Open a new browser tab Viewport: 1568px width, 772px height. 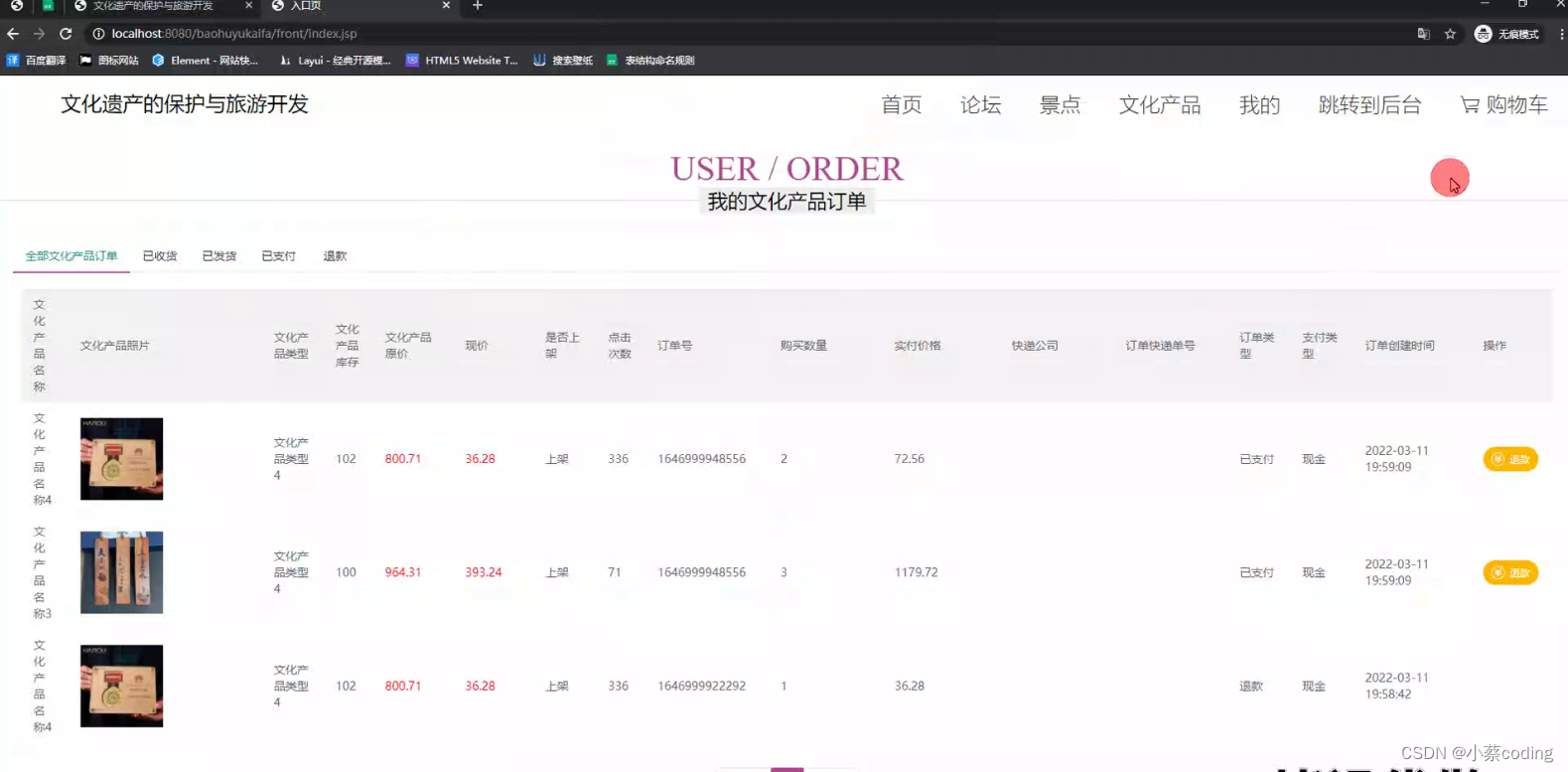coord(478,6)
